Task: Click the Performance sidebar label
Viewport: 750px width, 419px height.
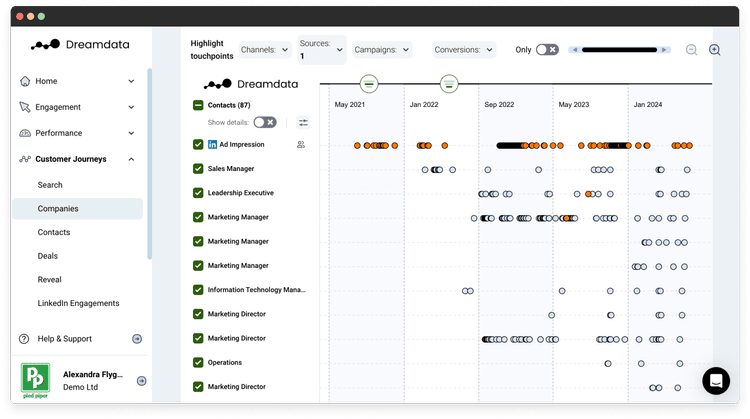Action: (x=58, y=133)
